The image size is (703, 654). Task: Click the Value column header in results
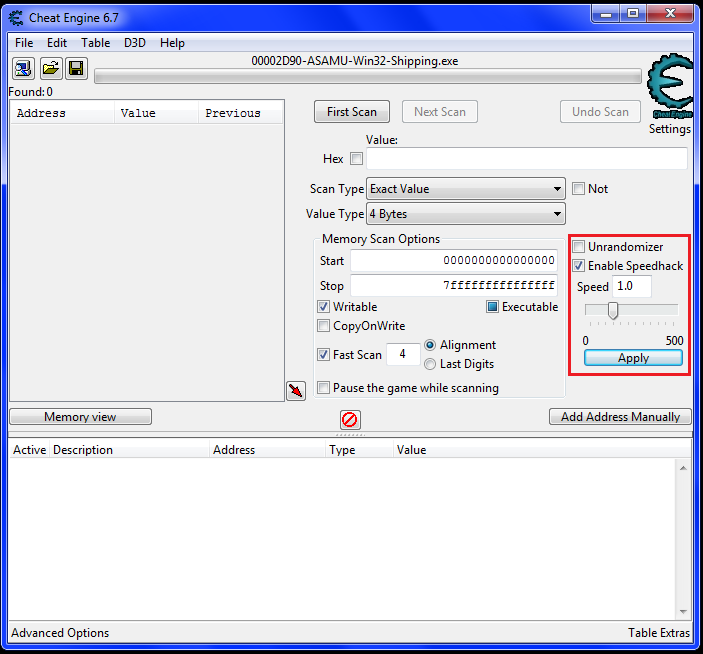pos(156,113)
